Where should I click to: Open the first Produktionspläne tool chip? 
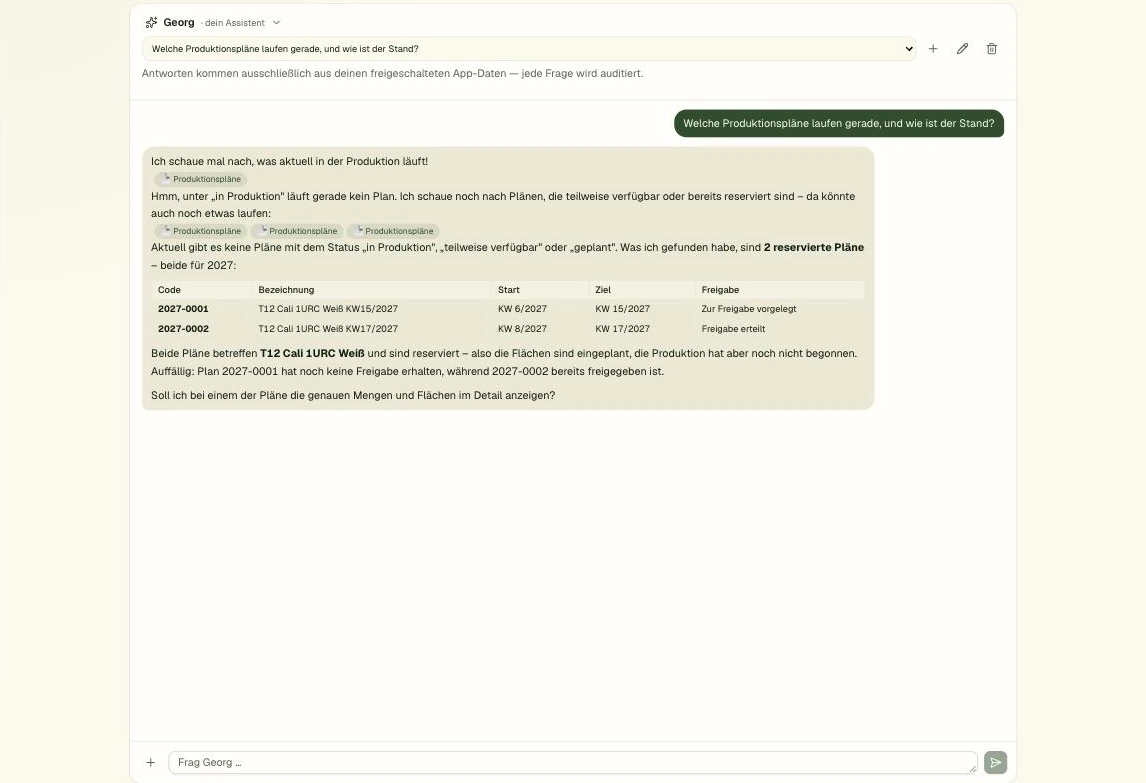(x=201, y=179)
